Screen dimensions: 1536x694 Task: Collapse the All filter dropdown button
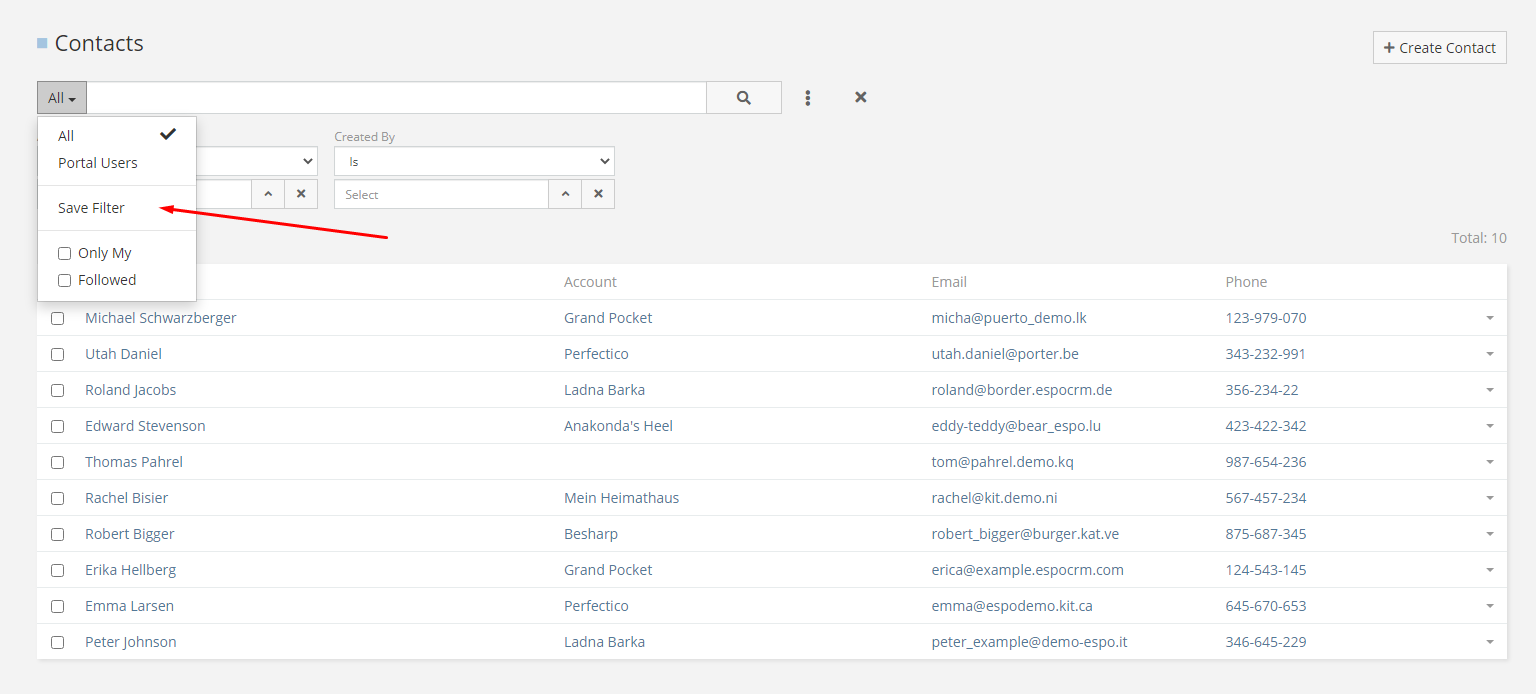62,98
